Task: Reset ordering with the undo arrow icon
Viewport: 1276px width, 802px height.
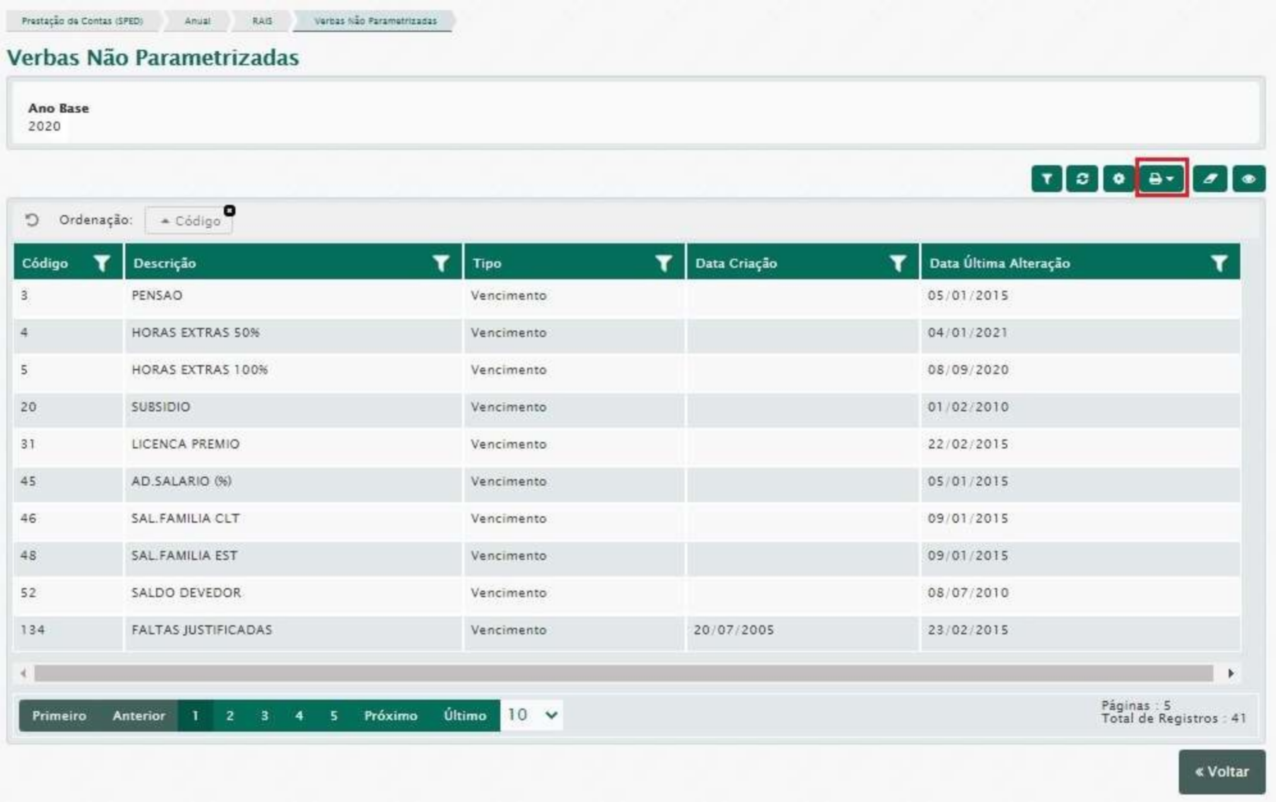Action: (29, 220)
